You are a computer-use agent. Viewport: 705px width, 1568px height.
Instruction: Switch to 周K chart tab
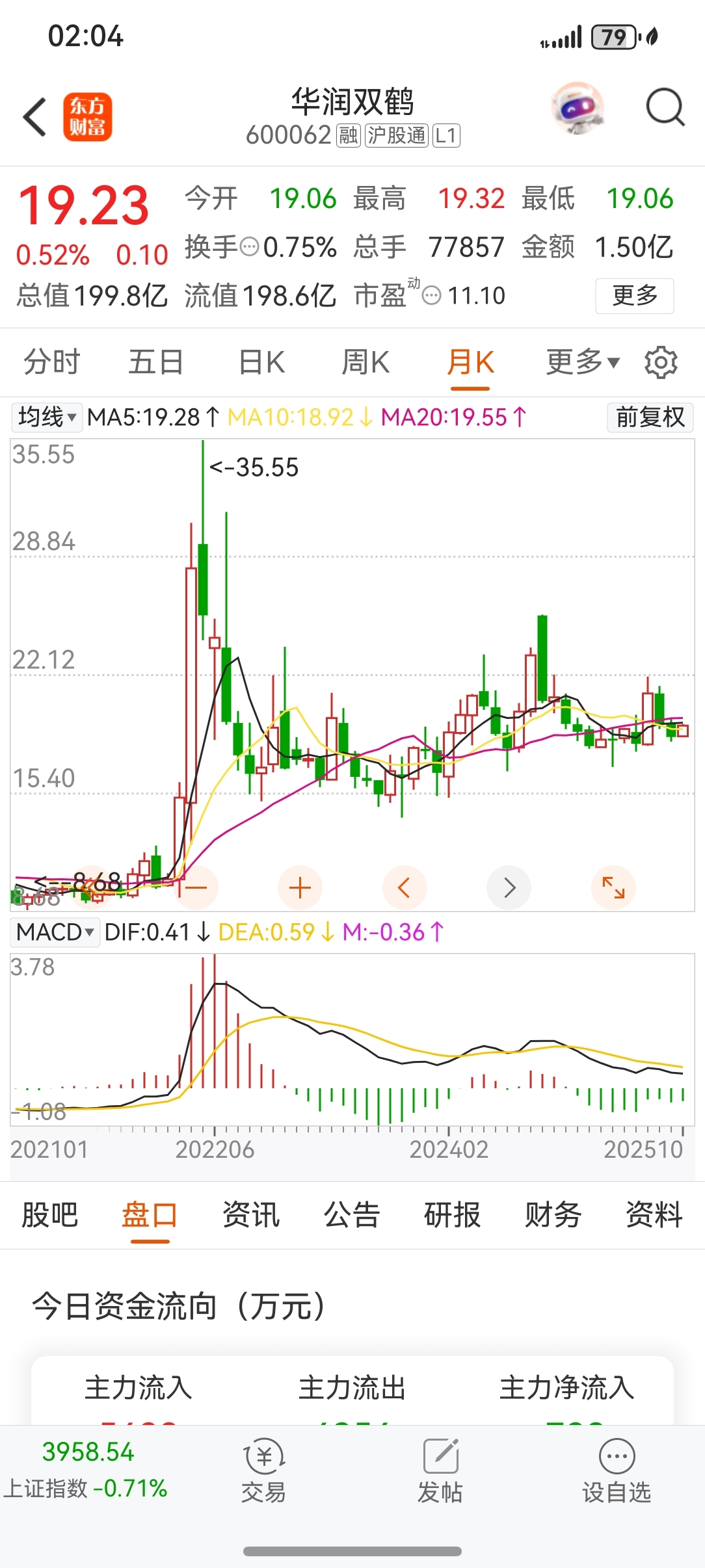[x=366, y=362]
